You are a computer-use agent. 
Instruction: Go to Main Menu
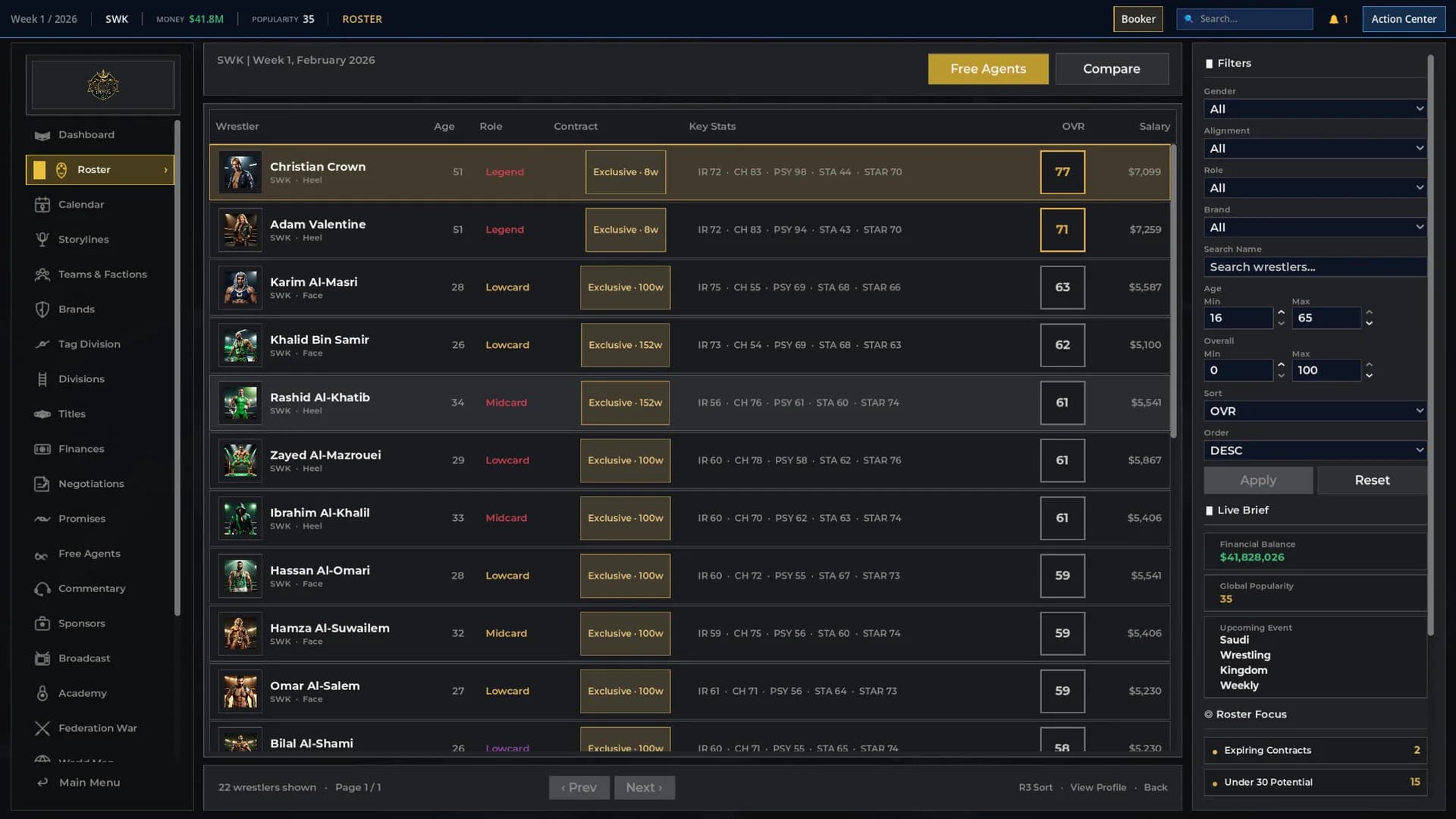point(89,783)
